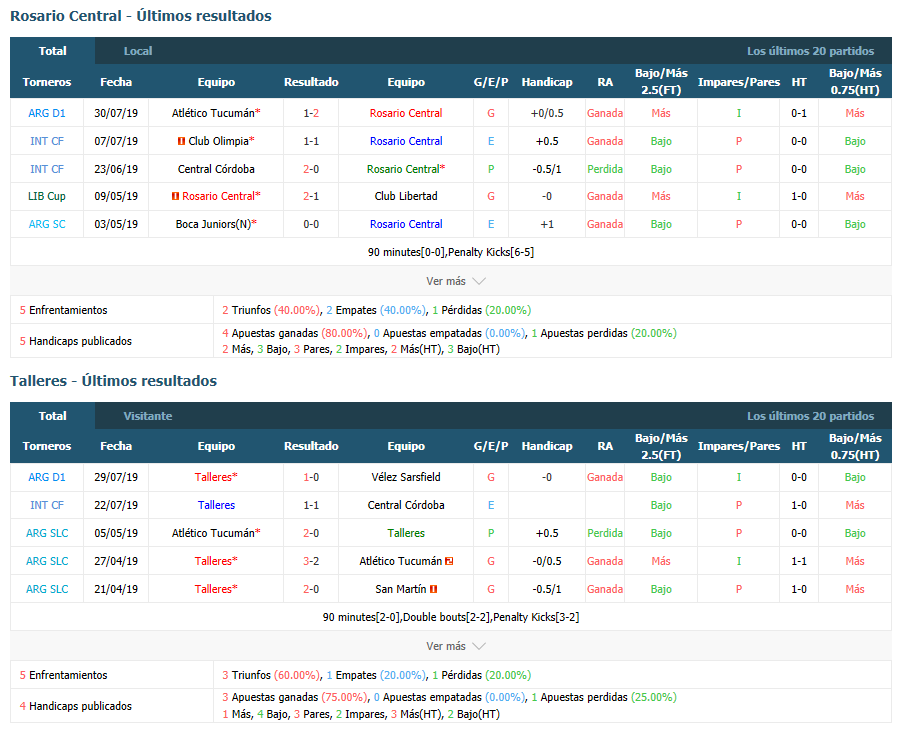Click 'Perdida' RA cell in Central Córdoba row
This screenshot has width=901, height=729.
[x=604, y=169]
